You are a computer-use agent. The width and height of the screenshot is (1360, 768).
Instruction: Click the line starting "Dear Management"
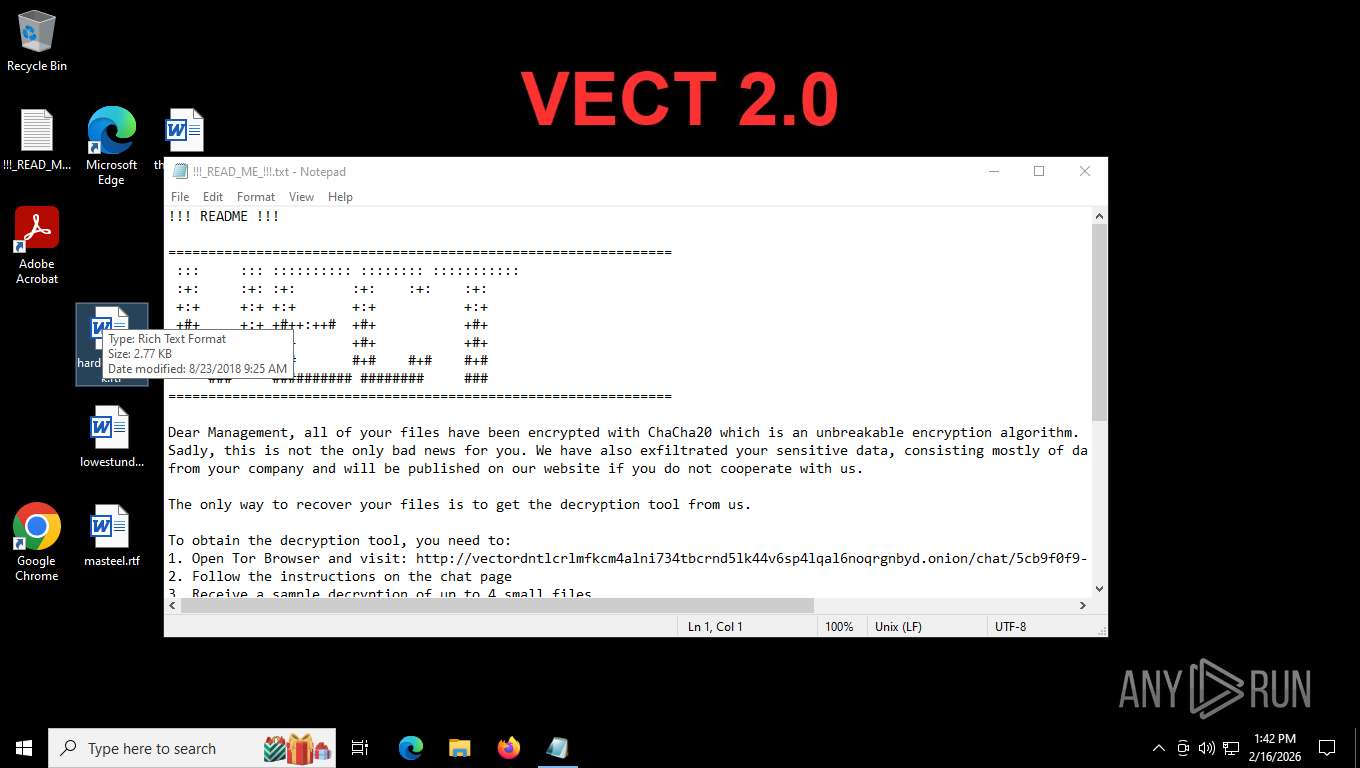(624, 433)
